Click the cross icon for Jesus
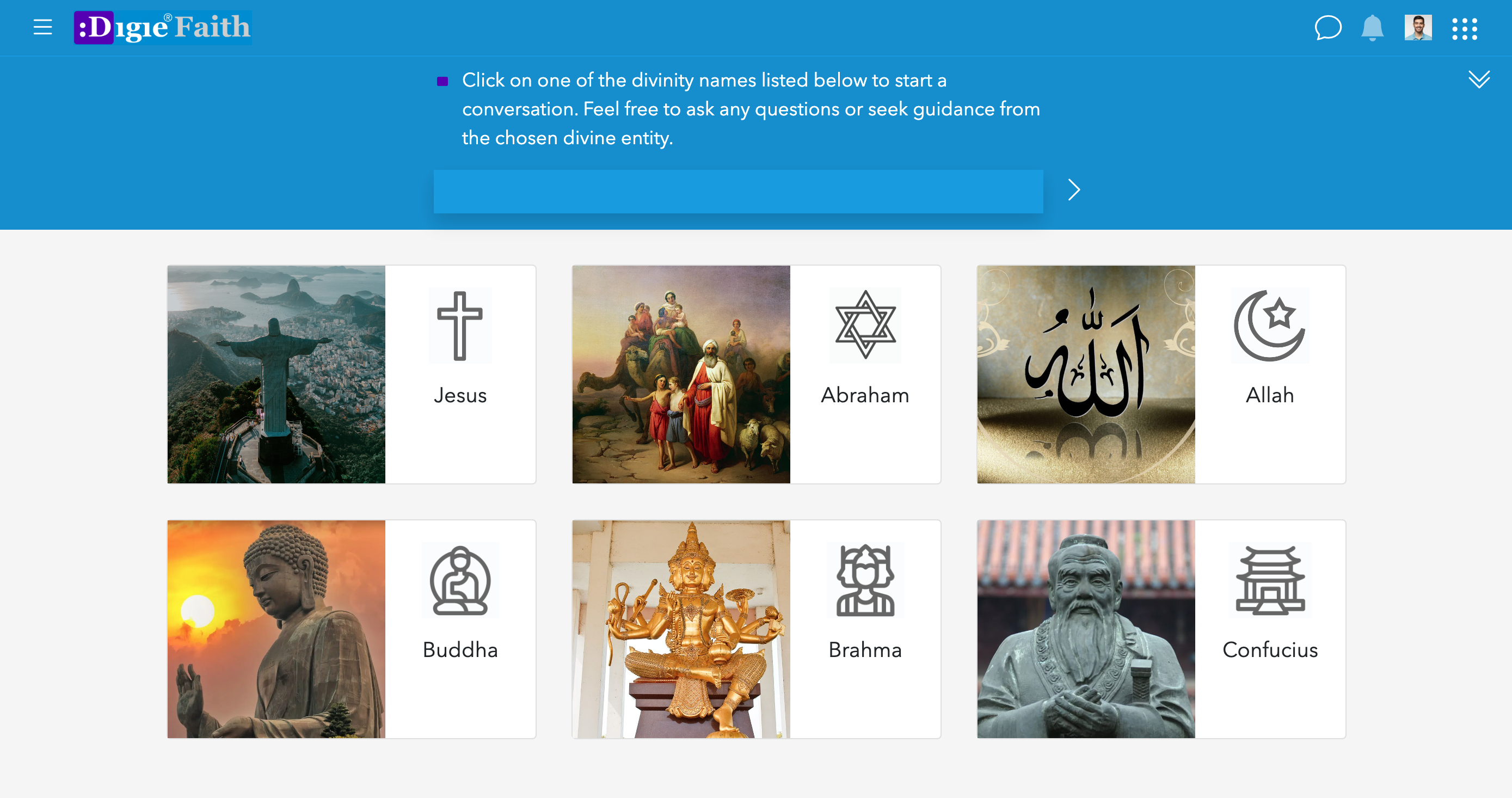Viewport: 1512px width, 798px height. click(459, 326)
